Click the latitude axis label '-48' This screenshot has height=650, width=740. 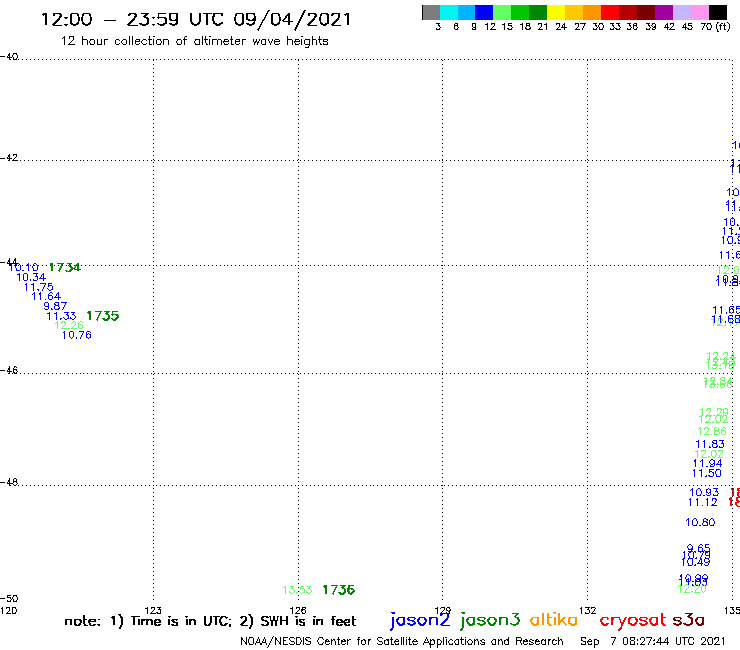tap(9, 482)
